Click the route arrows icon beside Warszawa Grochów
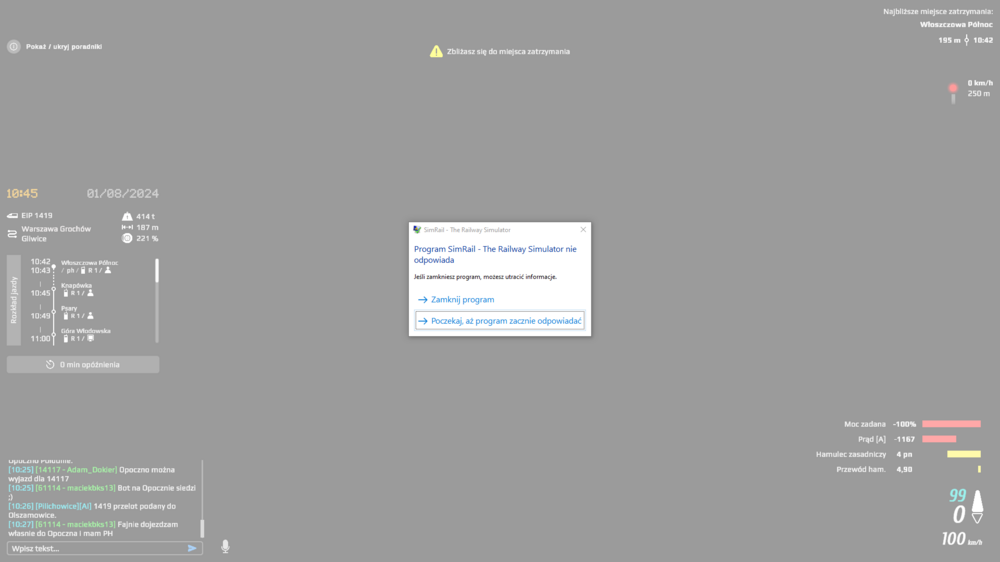 (x=12, y=234)
